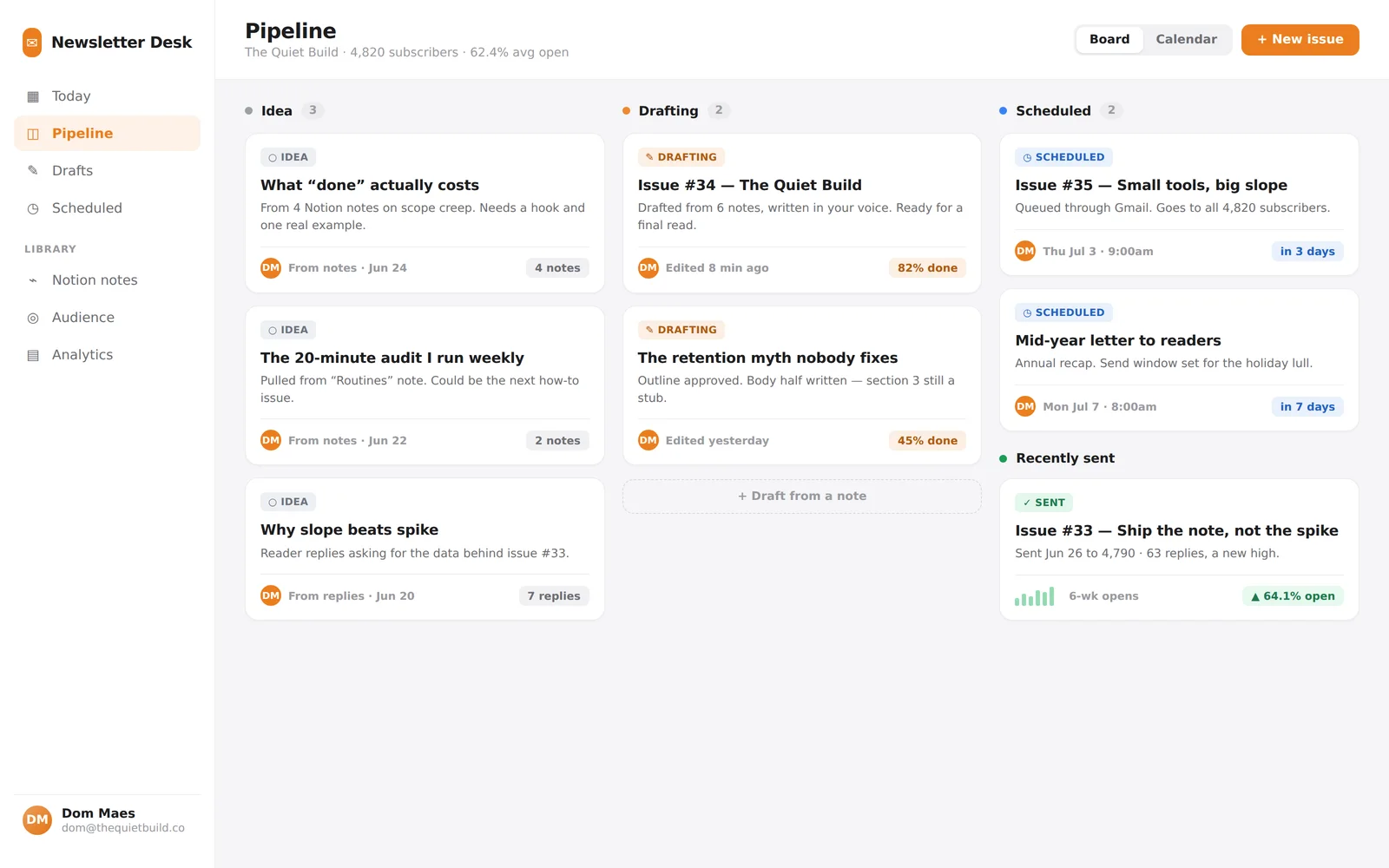Image resolution: width=1389 pixels, height=868 pixels.
Task: Open "What done actually costs" idea title
Action: (x=370, y=185)
